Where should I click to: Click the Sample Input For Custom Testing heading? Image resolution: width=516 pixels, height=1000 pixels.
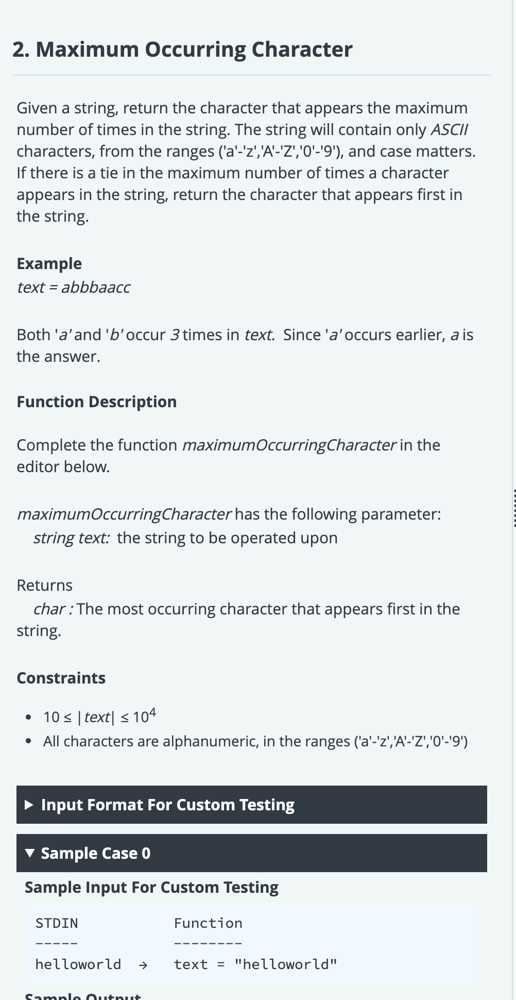pos(152,887)
